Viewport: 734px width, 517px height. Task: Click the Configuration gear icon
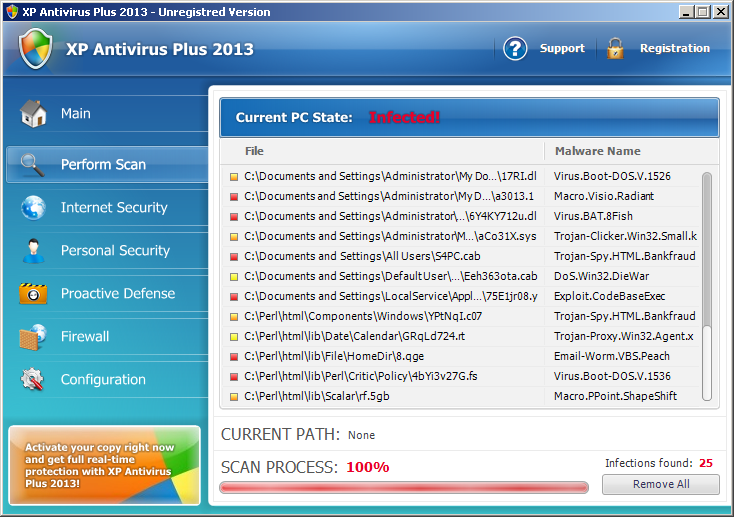[33, 379]
